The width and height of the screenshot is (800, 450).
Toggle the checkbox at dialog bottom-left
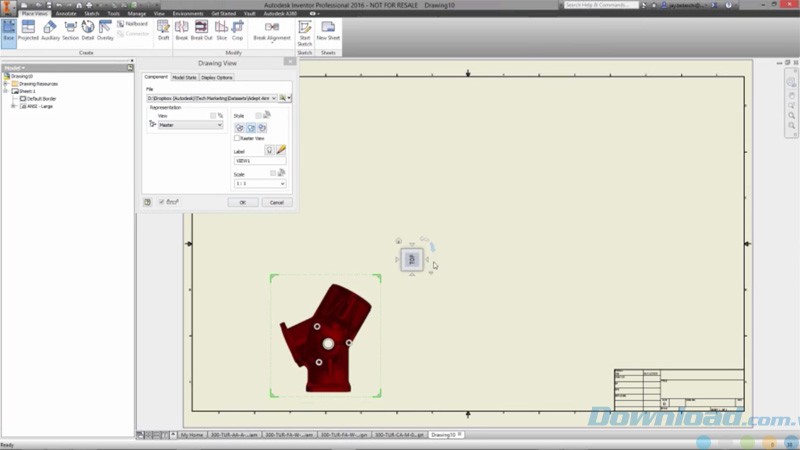pos(162,202)
